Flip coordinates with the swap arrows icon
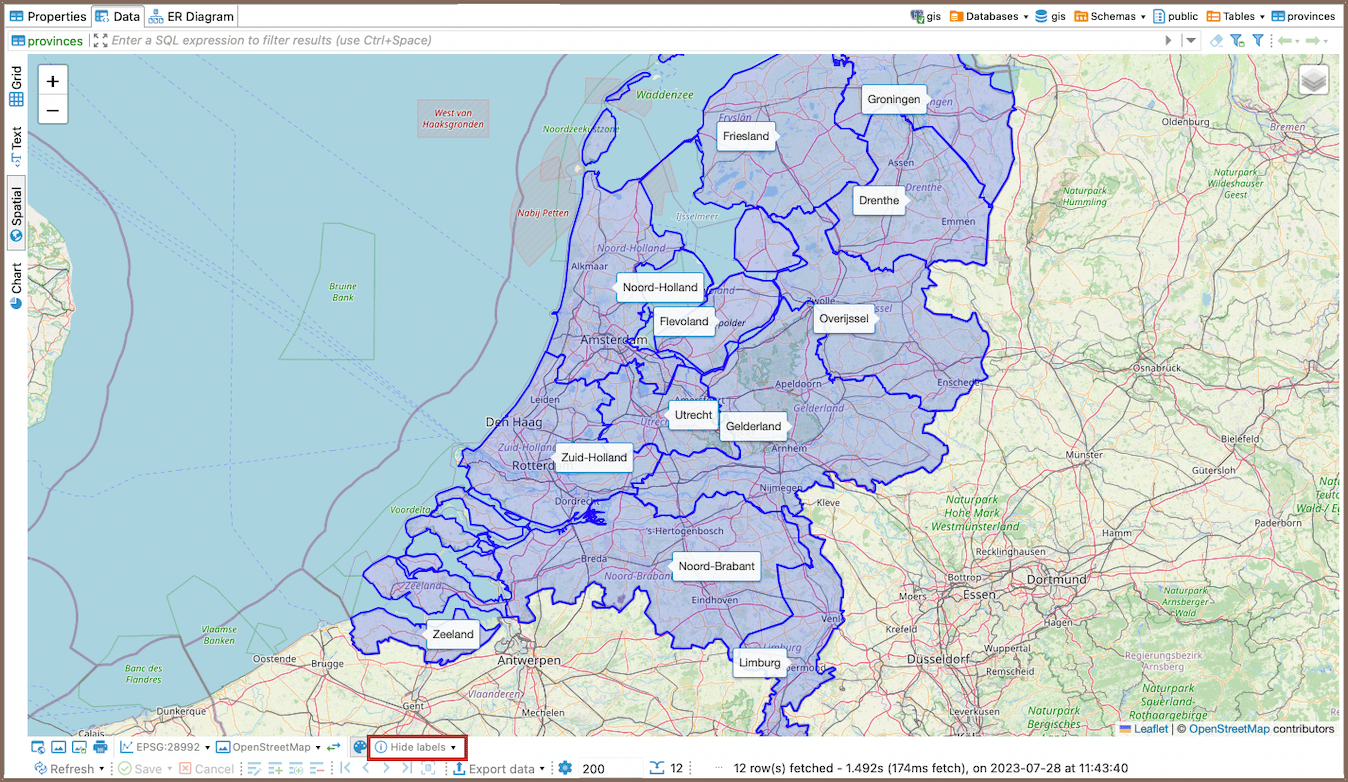 334,747
